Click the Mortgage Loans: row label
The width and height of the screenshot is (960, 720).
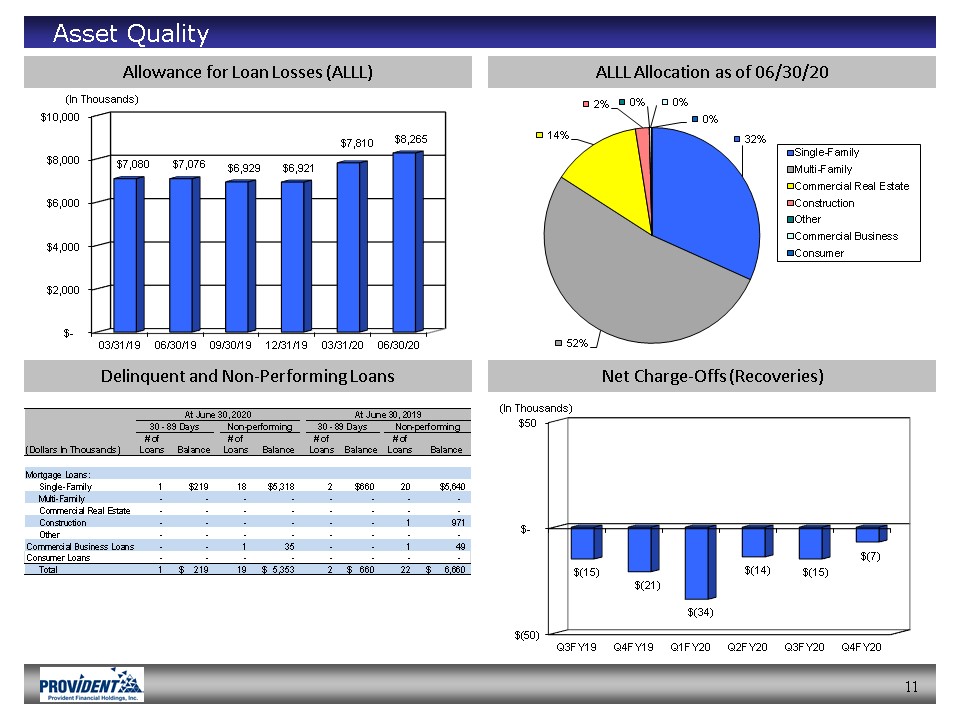click(58, 474)
